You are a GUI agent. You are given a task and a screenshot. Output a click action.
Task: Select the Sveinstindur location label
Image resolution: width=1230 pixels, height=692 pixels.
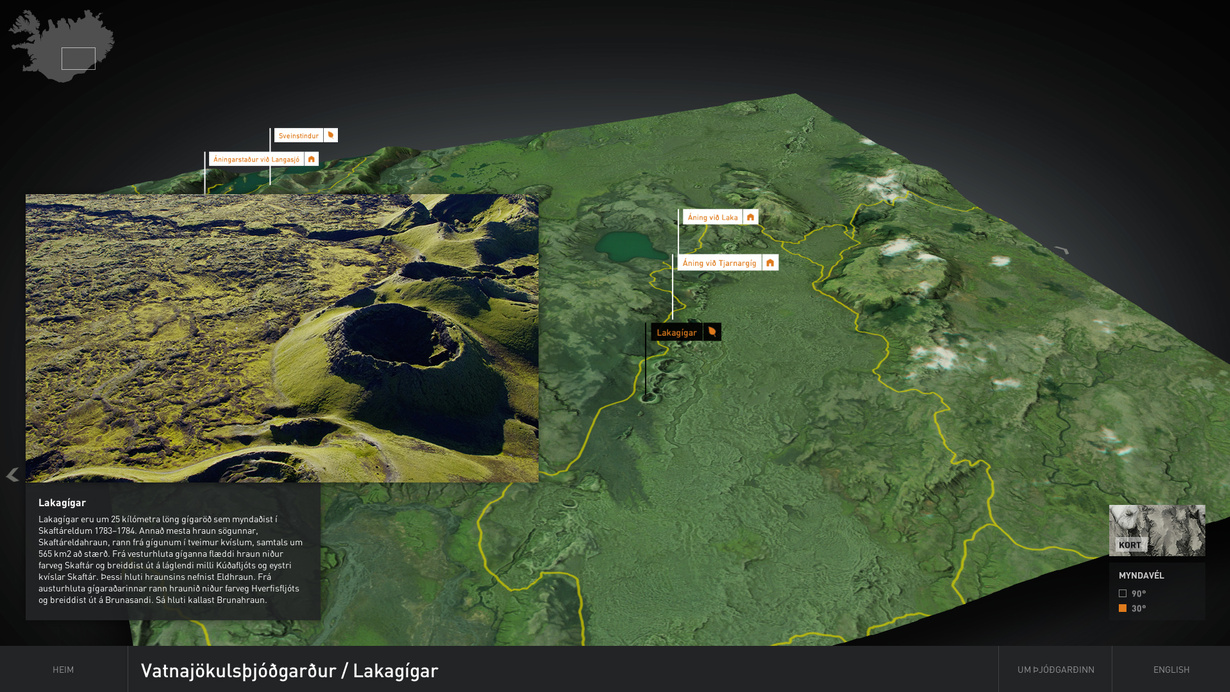pyautogui.click(x=297, y=135)
